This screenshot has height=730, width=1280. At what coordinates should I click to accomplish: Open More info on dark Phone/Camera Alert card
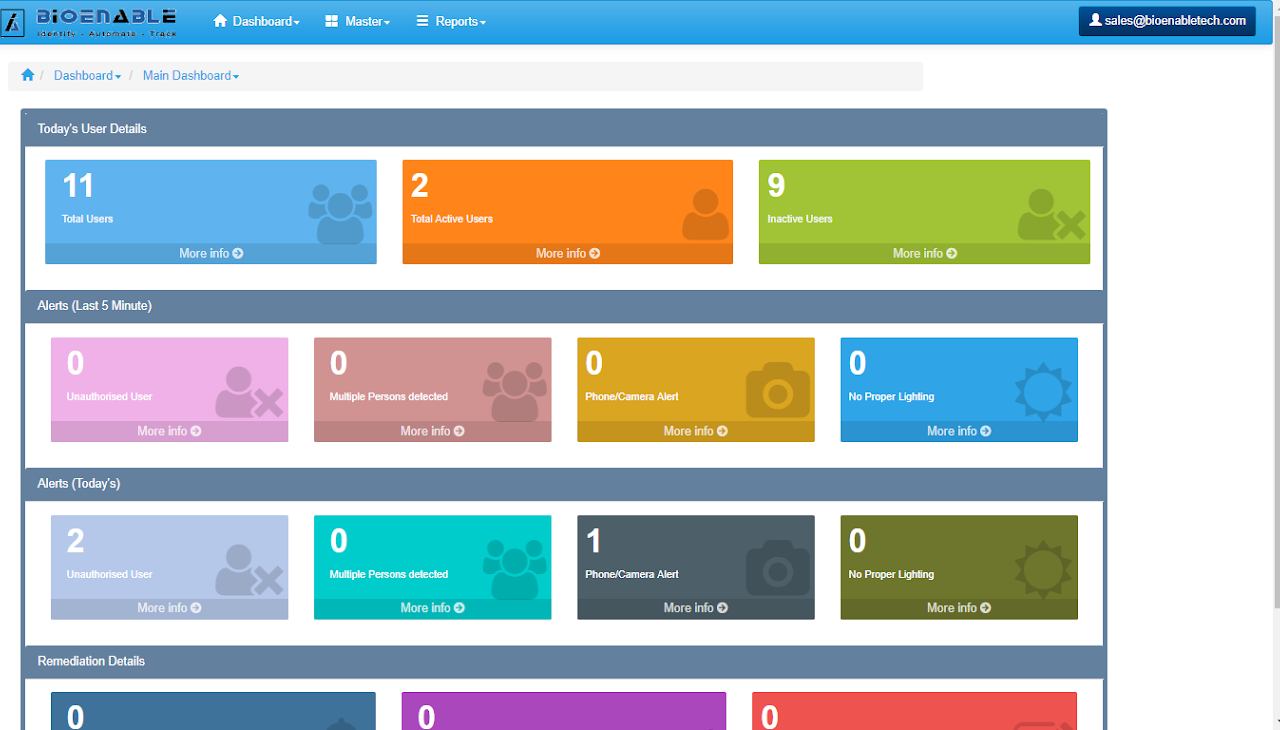(696, 608)
